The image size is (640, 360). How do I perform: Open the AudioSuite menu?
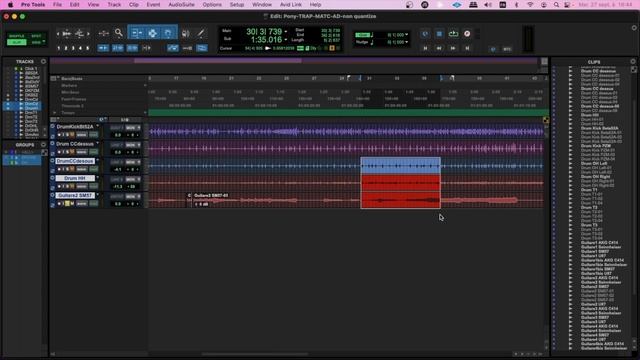(x=181, y=5)
